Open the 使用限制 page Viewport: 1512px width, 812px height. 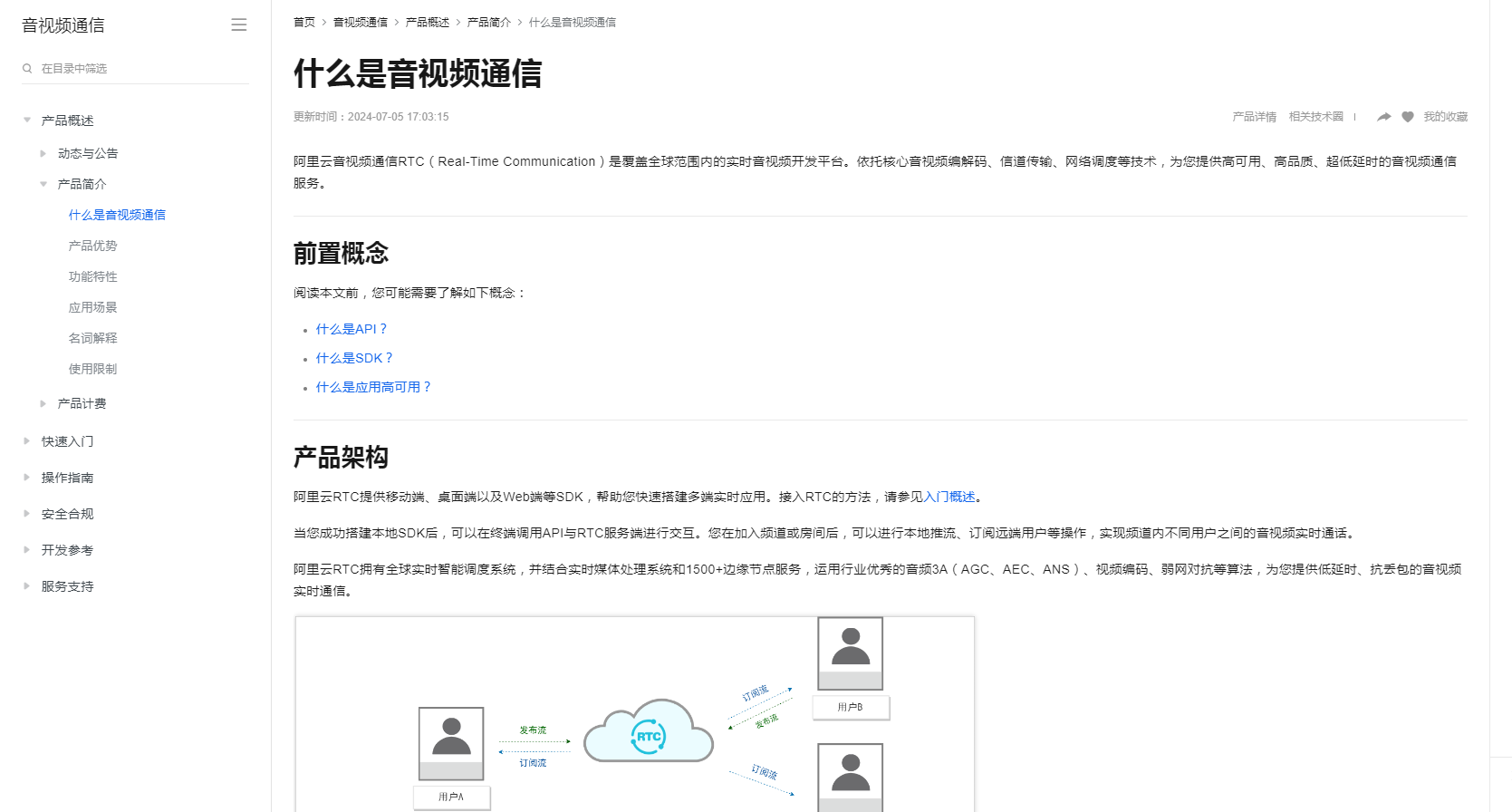click(92, 369)
